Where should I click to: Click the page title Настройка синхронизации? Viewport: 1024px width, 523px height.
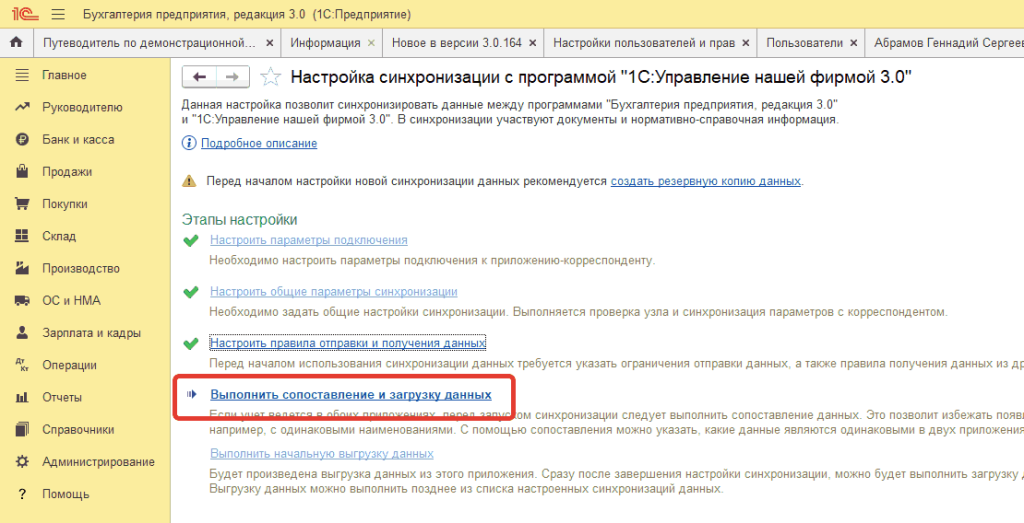tap(601, 77)
